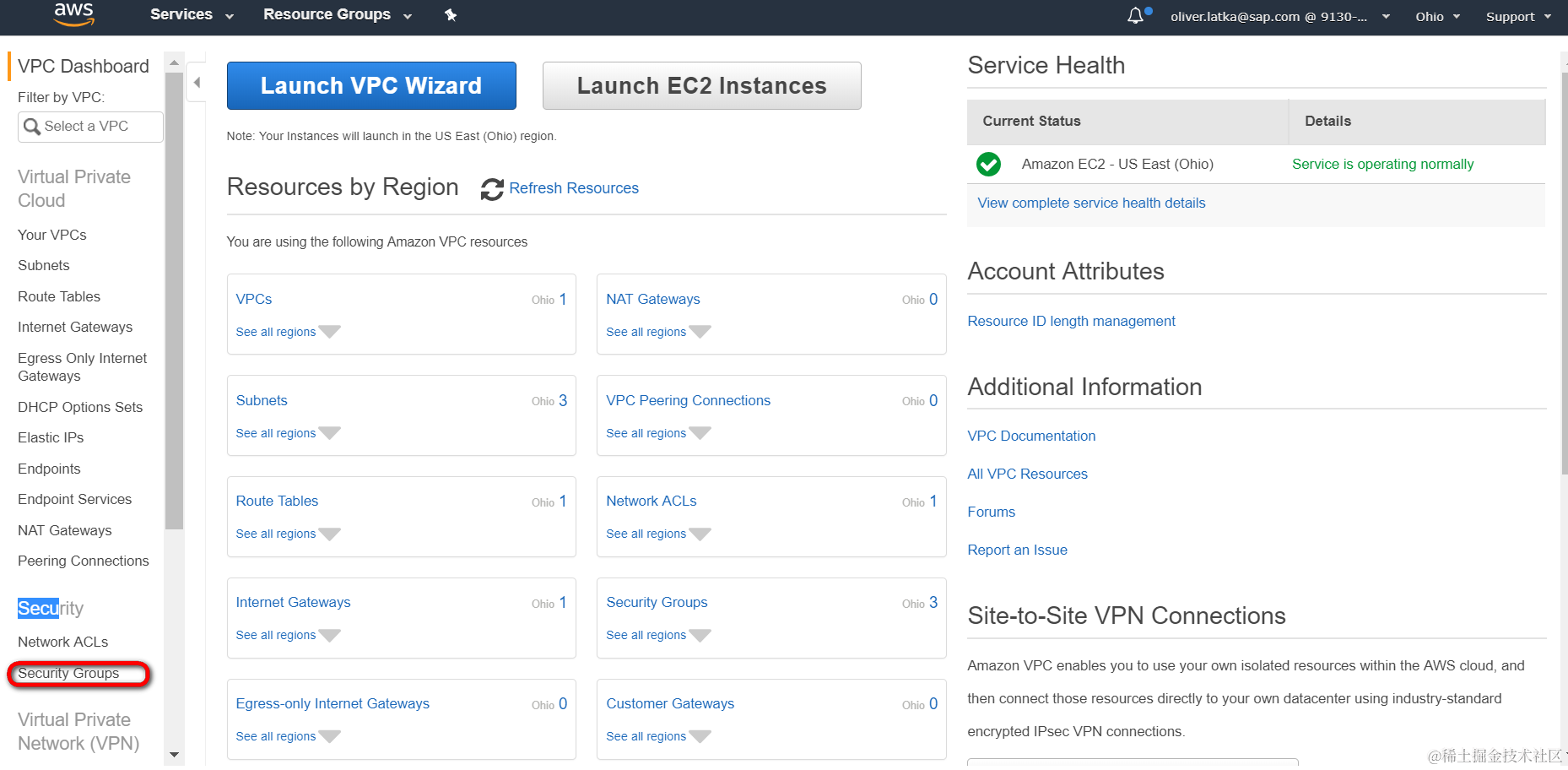Open the account user dropdown
This screenshot has width=1568, height=770.
click(x=1279, y=16)
